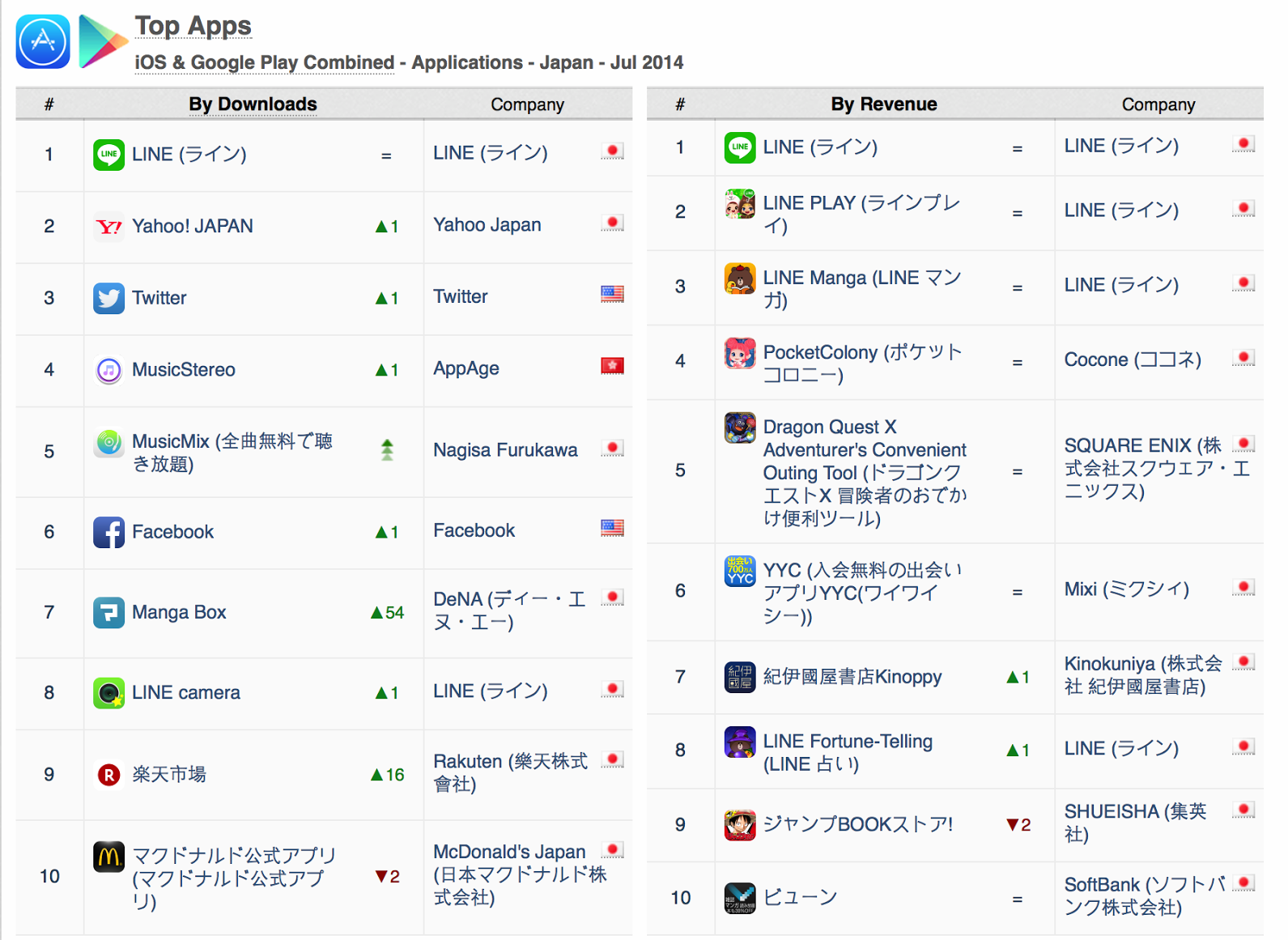Click the ジャンプBOOKストア! app icon
Viewport: 1288px width, 940px height.
(x=740, y=825)
